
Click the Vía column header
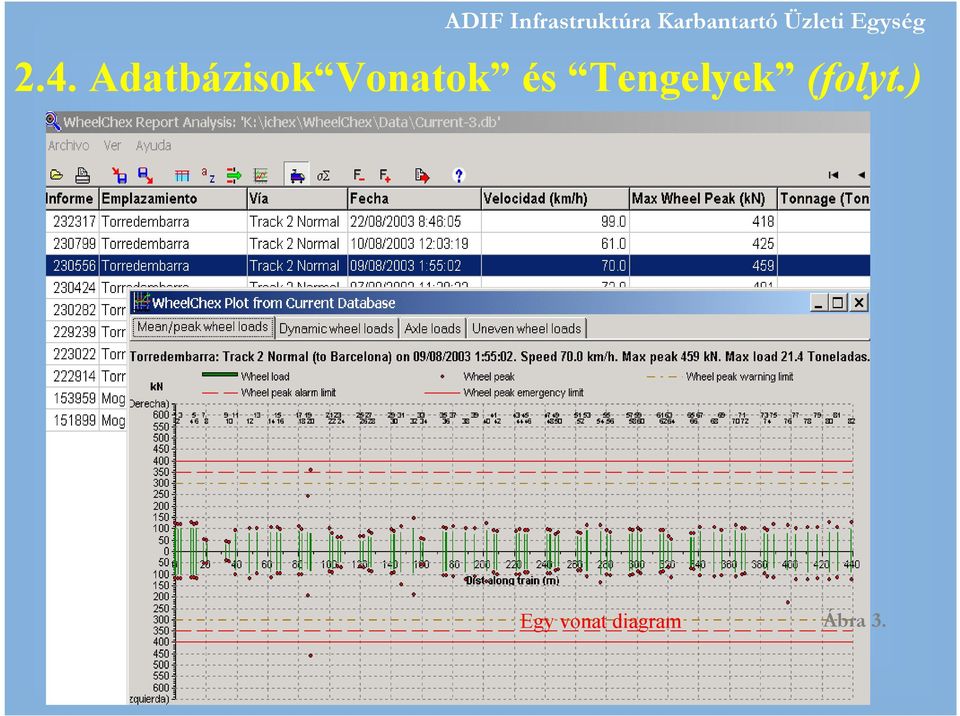(297, 198)
